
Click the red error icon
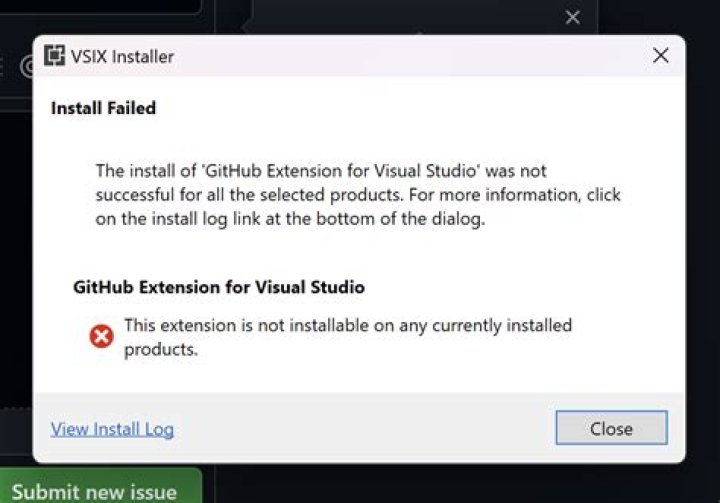pyautogui.click(x=101, y=337)
